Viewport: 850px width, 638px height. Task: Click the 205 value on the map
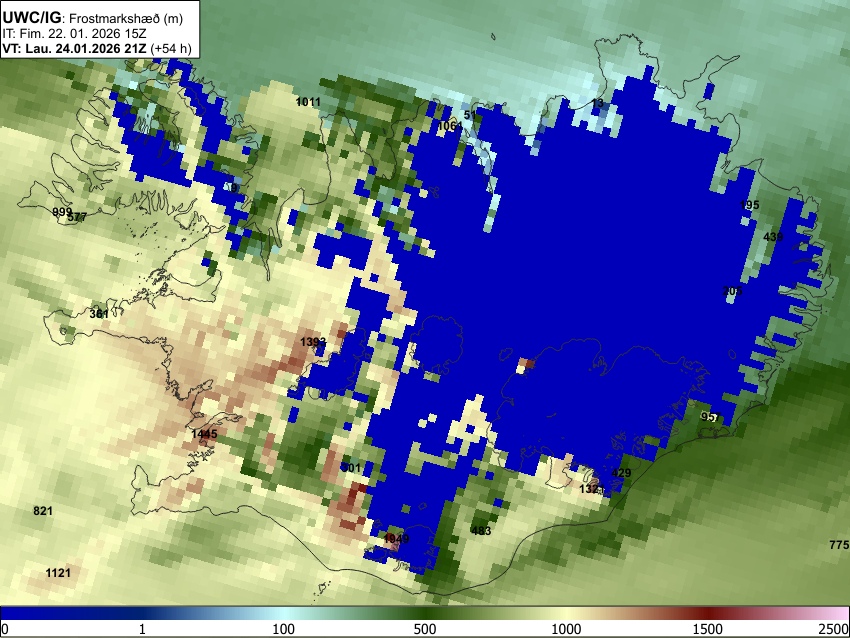(x=732, y=291)
